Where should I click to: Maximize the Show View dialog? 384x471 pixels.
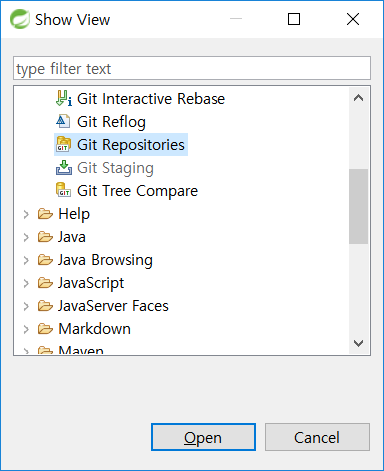coord(294,19)
